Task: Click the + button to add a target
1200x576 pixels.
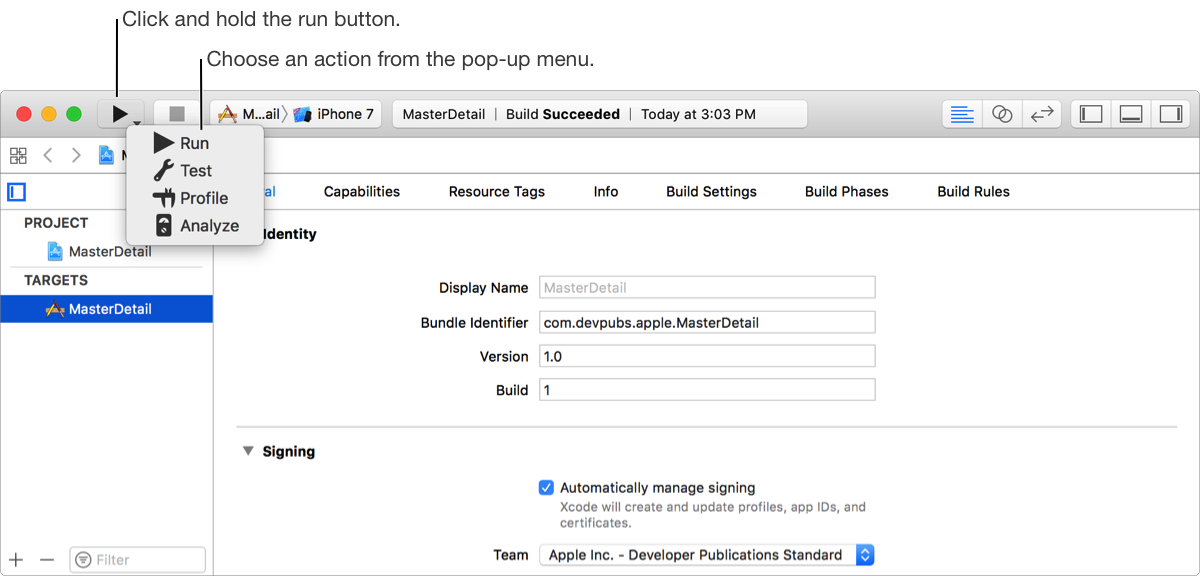Action: (15, 559)
